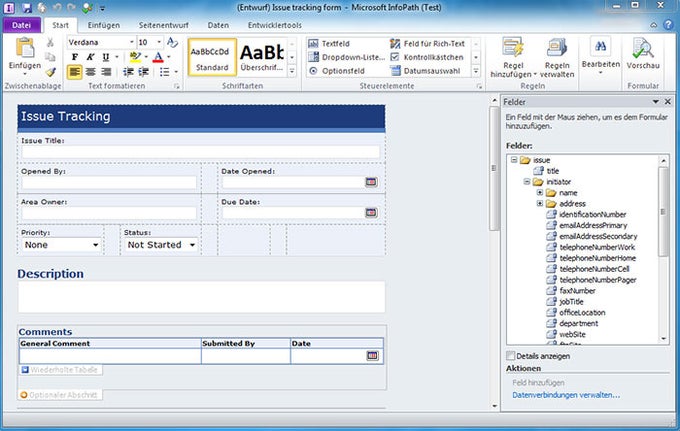
Task: Switch to the Daten tab
Action: click(218, 25)
